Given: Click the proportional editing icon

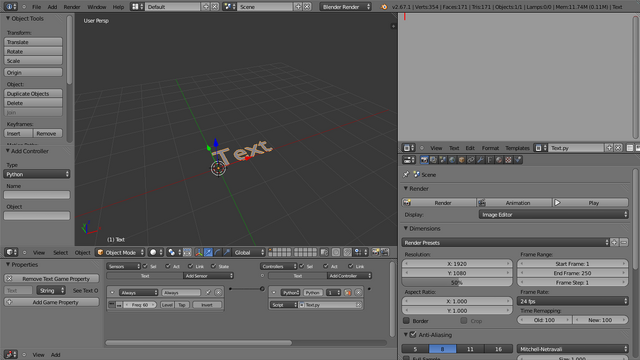Looking at the screenshot, I should pyautogui.click(x=336, y=252).
